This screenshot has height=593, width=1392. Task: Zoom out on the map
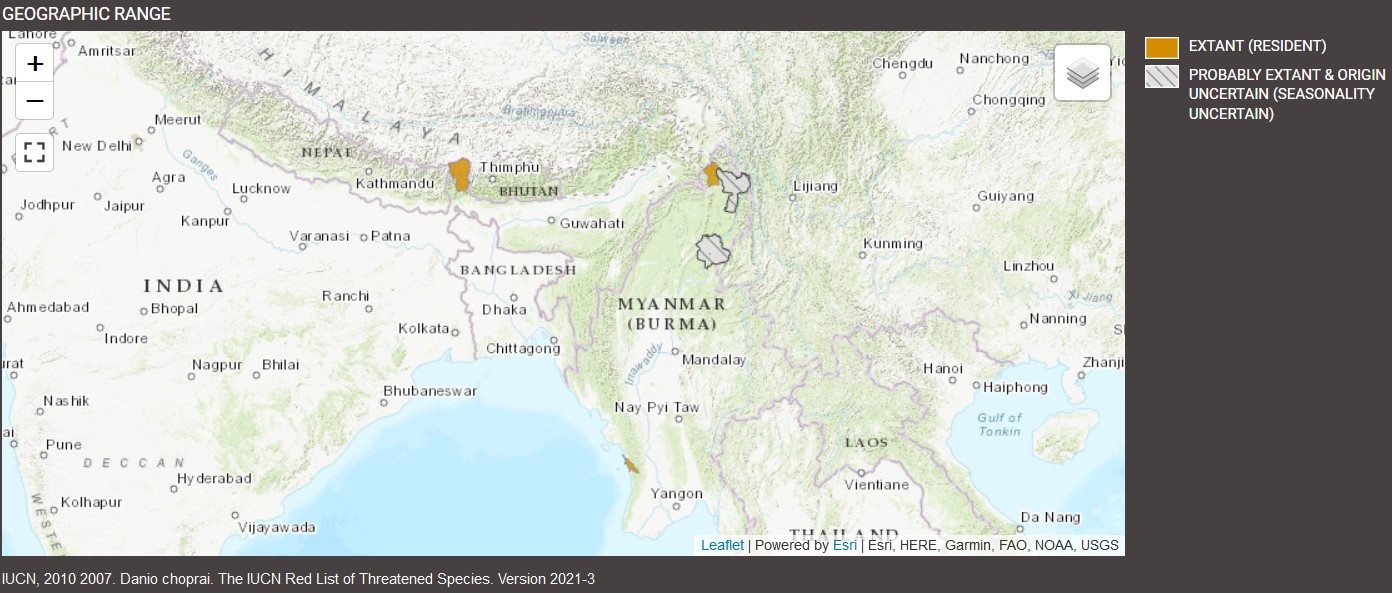(35, 101)
